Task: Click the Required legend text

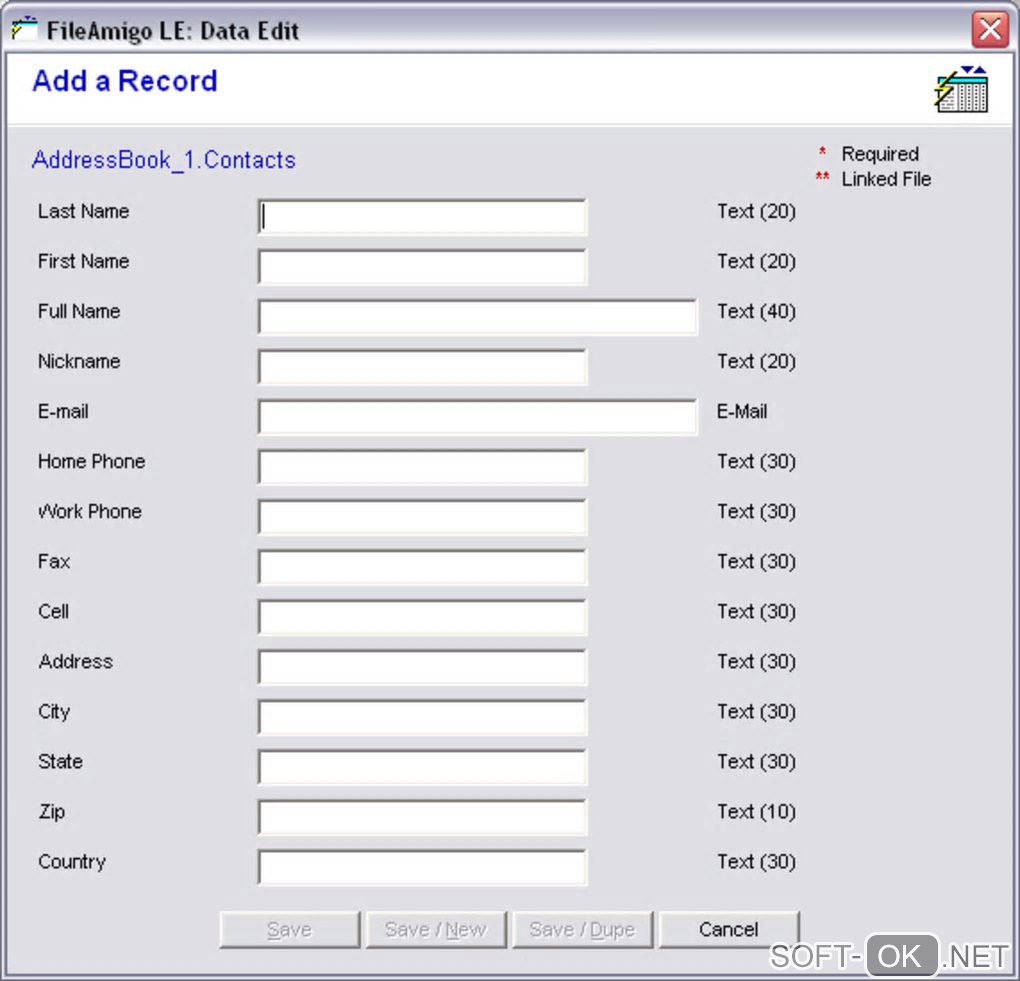Action: (880, 154)
